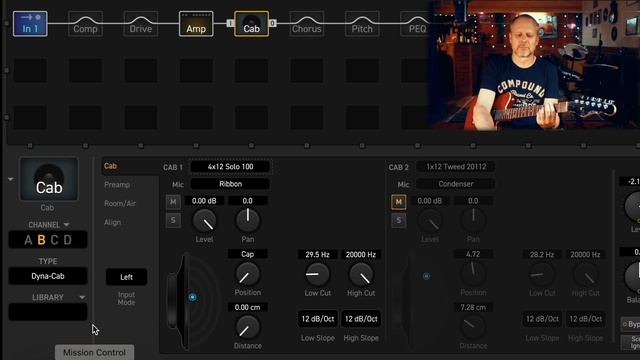Edit CAB 2 distance value 7.28 cm
640x360 pixels.
[473, 307]
